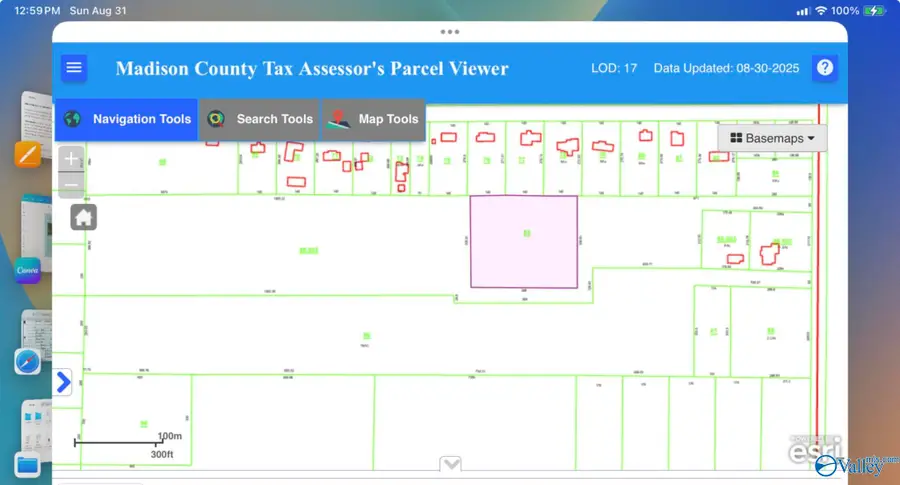Open Canva from the side dock

[27, 270]
